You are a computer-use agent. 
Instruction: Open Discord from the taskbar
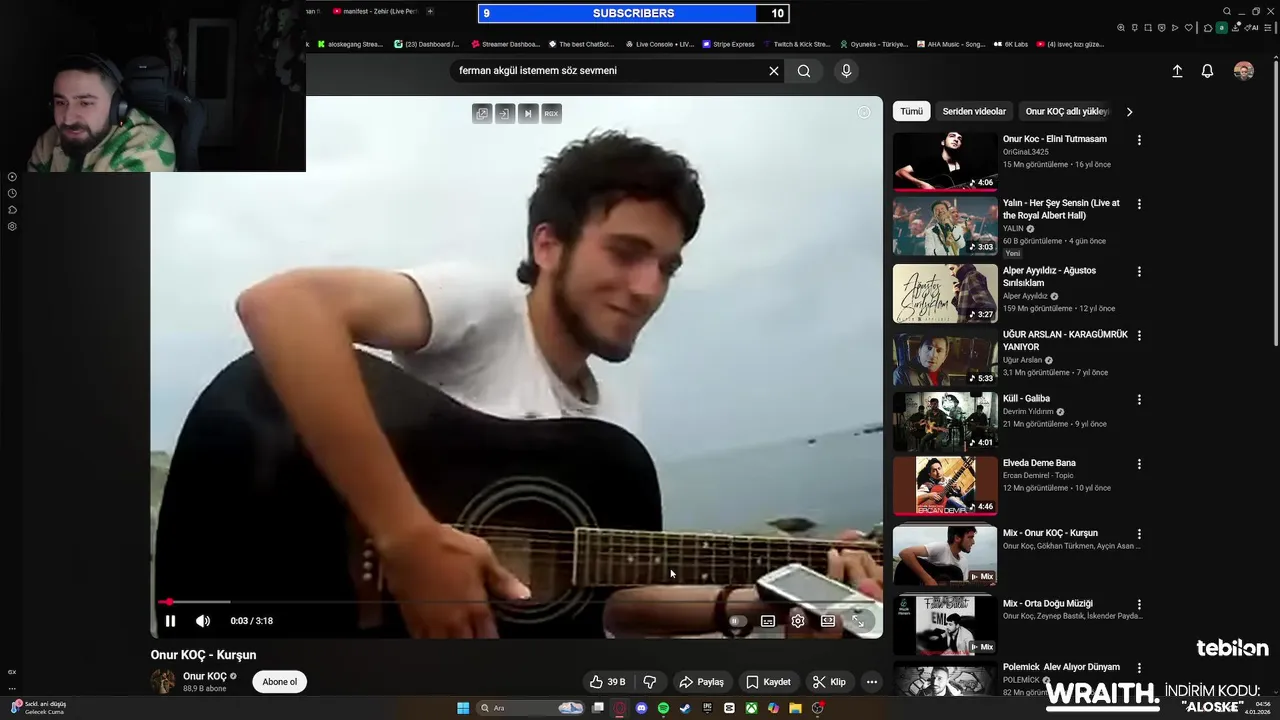point(642,708)
